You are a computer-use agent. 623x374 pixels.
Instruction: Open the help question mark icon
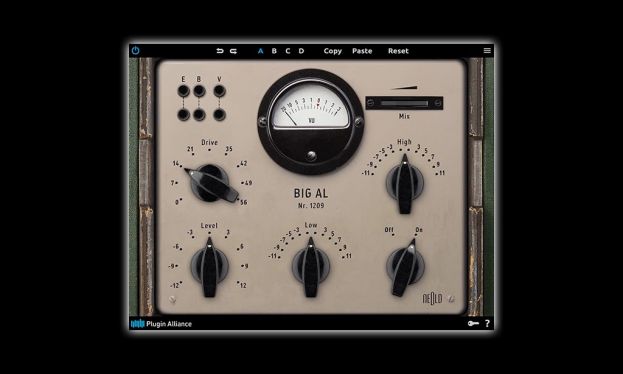click(x=488, y=324)
